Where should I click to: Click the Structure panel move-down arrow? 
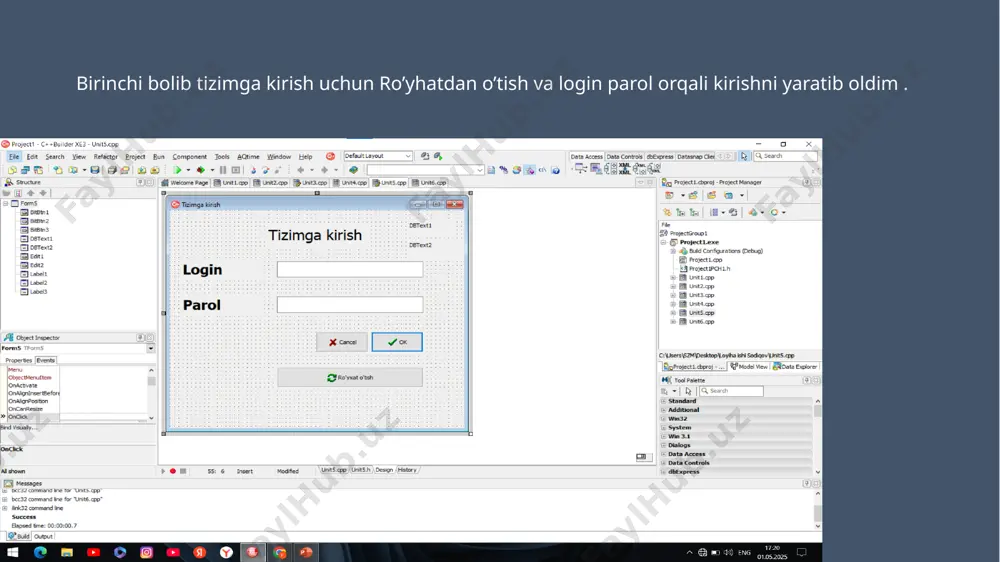43,193
